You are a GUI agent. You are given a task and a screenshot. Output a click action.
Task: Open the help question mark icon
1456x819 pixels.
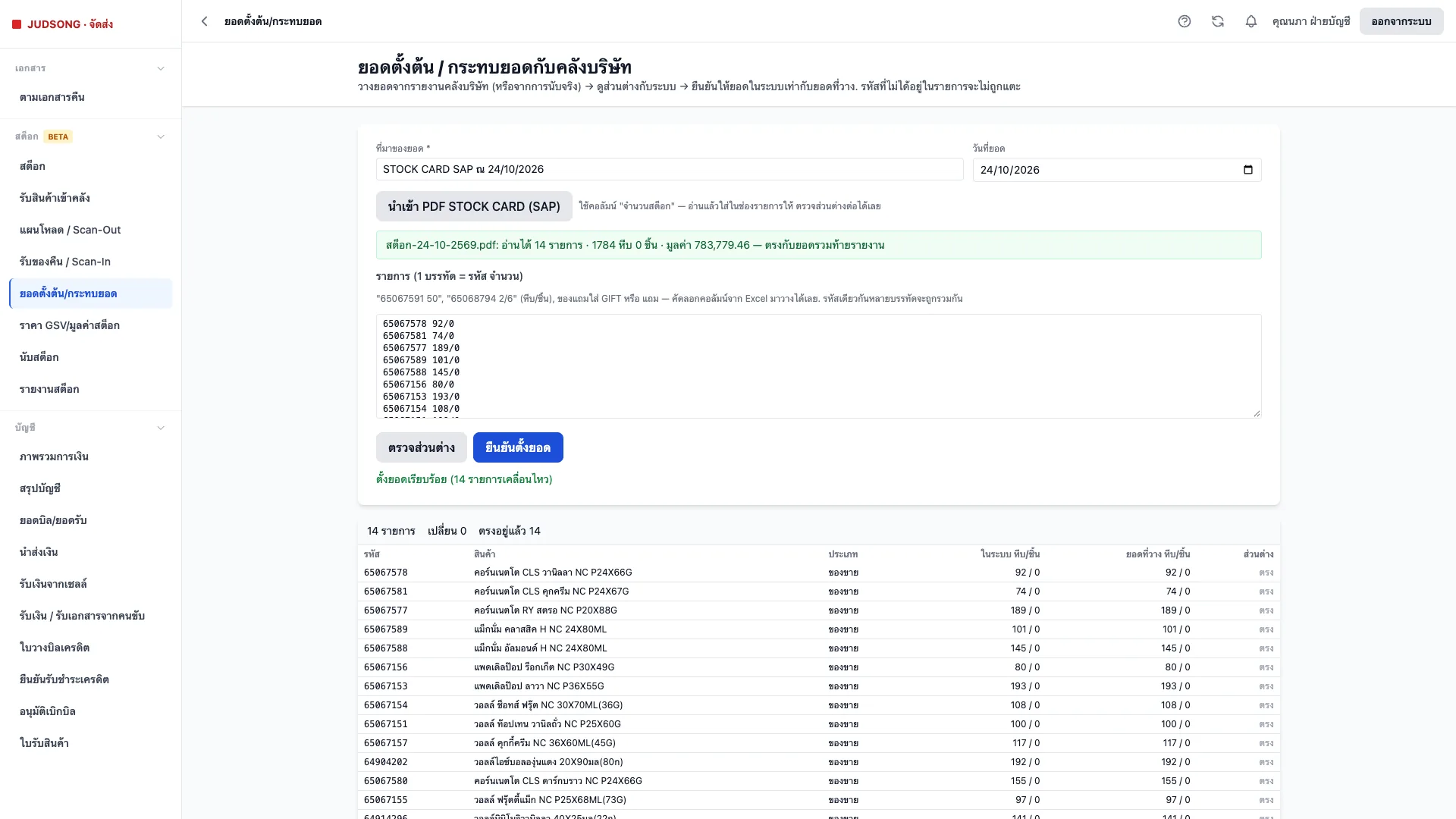1185,21
